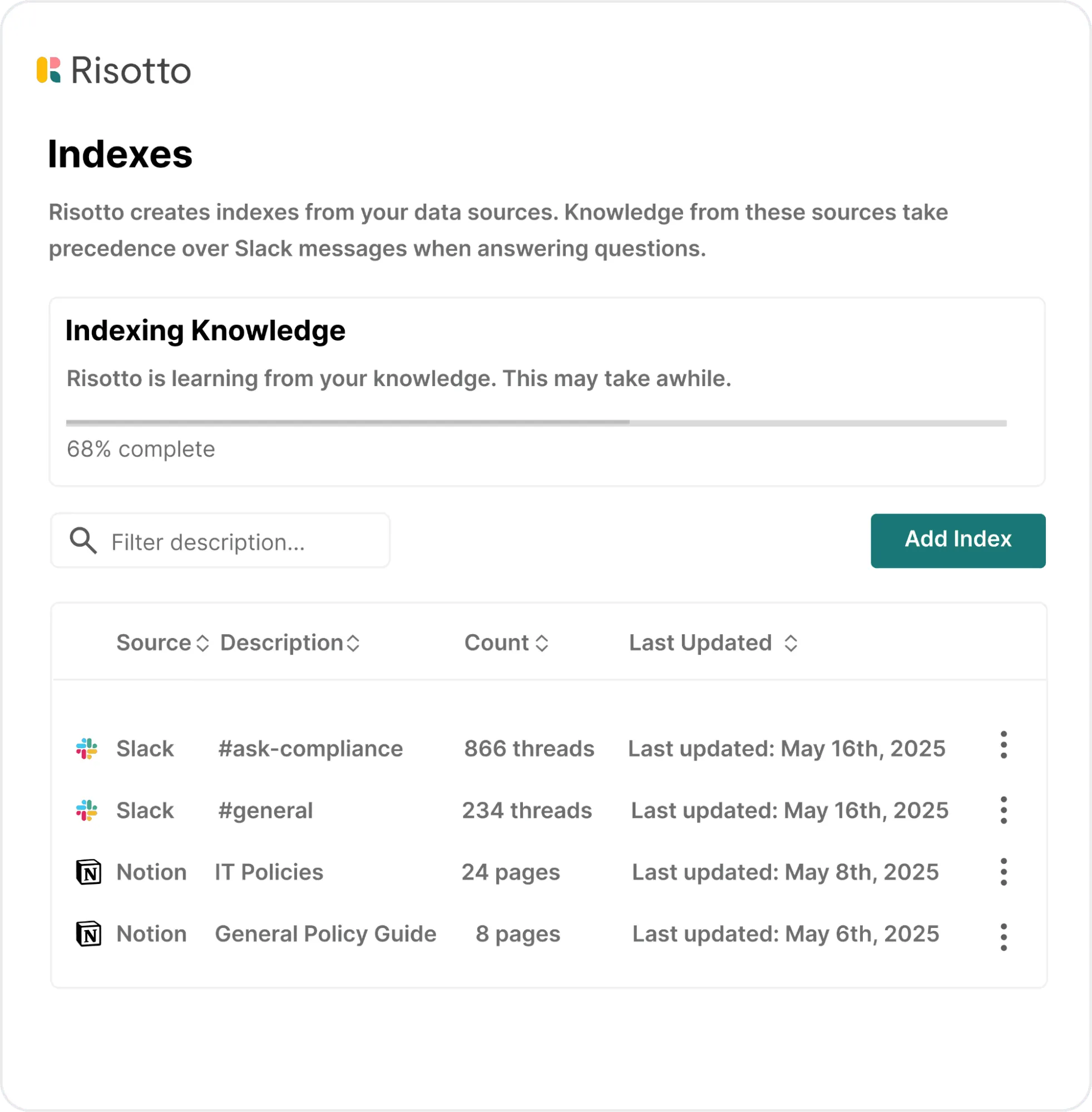Open the options menu beside the #general row
The image size is (1092, 1112).
[x=1004, y=810]
